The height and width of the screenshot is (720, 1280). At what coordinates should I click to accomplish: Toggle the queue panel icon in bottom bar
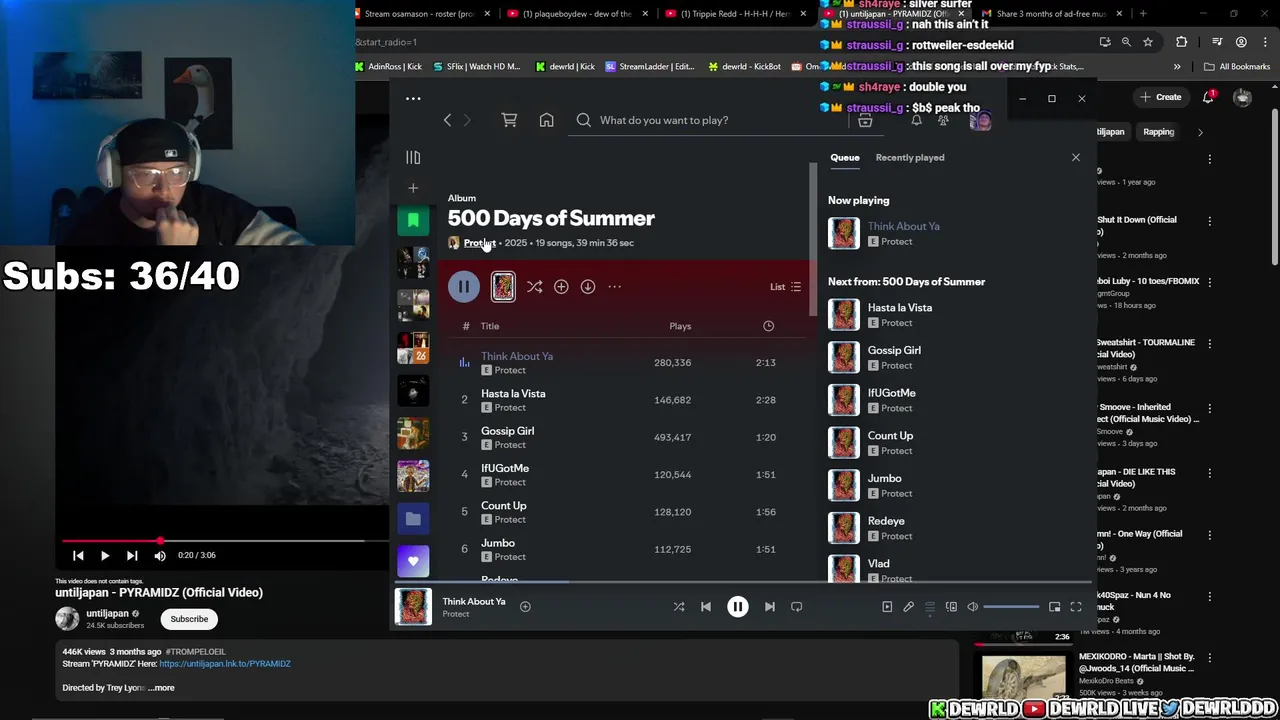pos(929,606)
